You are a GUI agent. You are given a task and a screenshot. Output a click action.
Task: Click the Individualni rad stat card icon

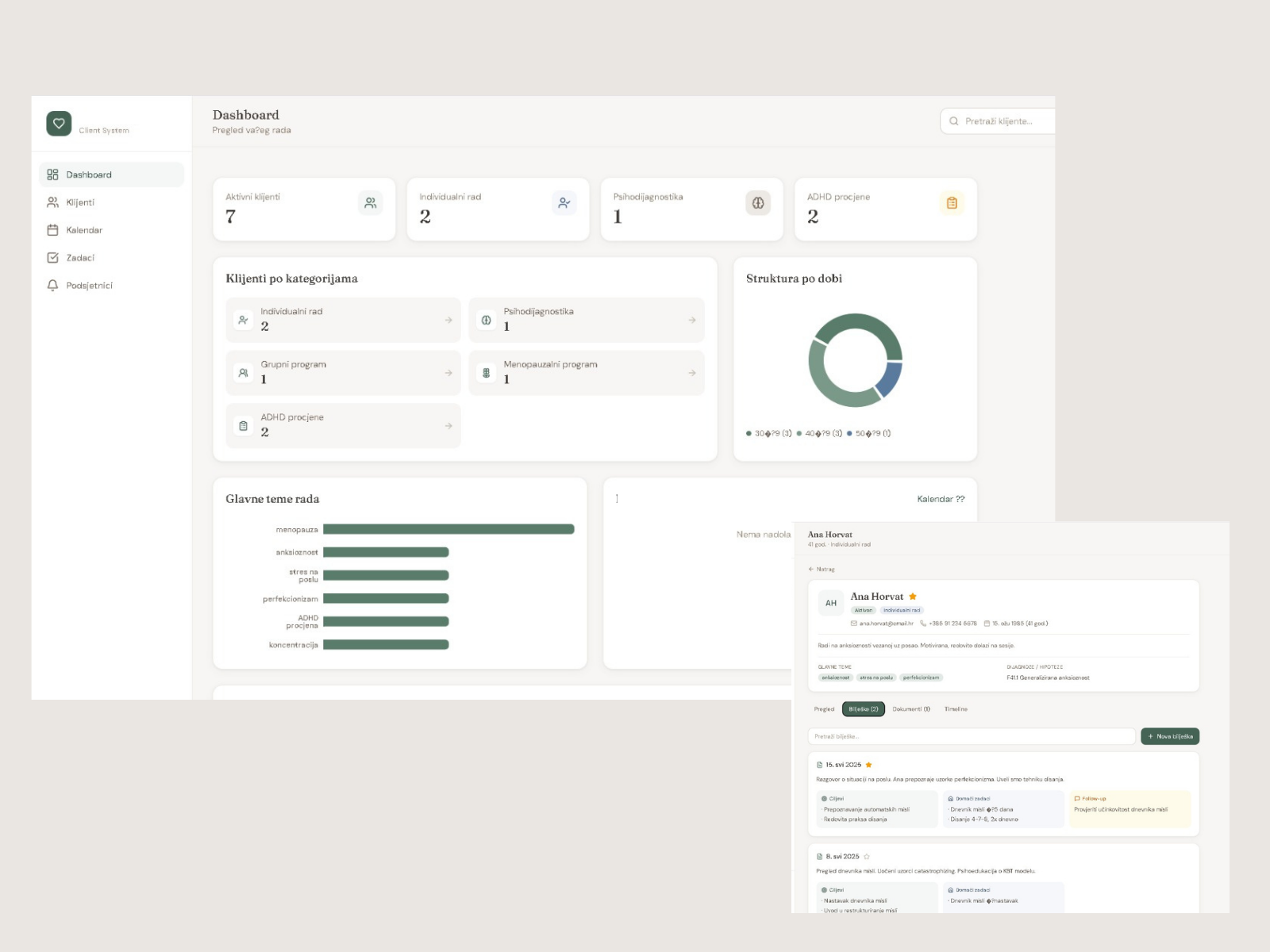click(x=564, y=203)
